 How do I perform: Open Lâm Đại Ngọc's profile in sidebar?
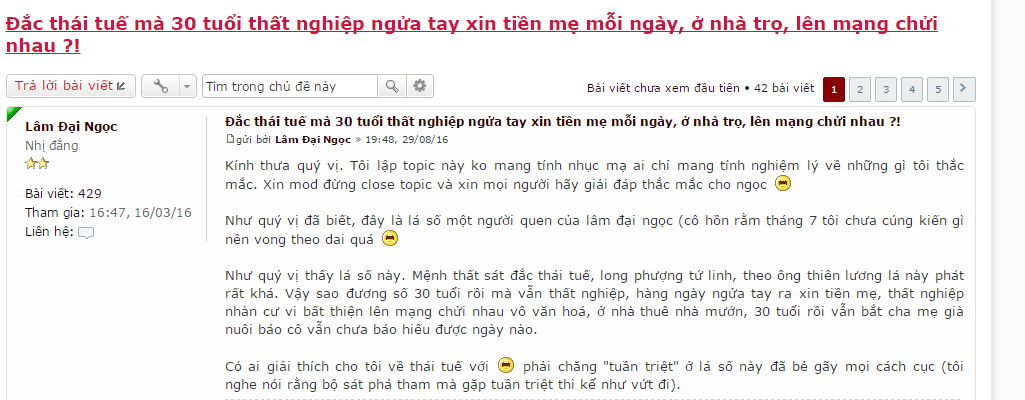click(71, 127)
